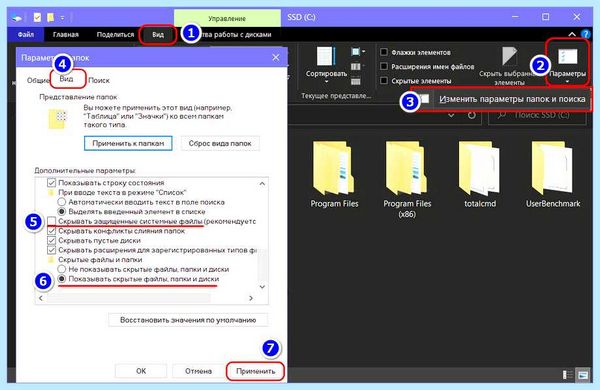
Task: Toggle Показывать строку состояния checkbox
Action: 51,183
